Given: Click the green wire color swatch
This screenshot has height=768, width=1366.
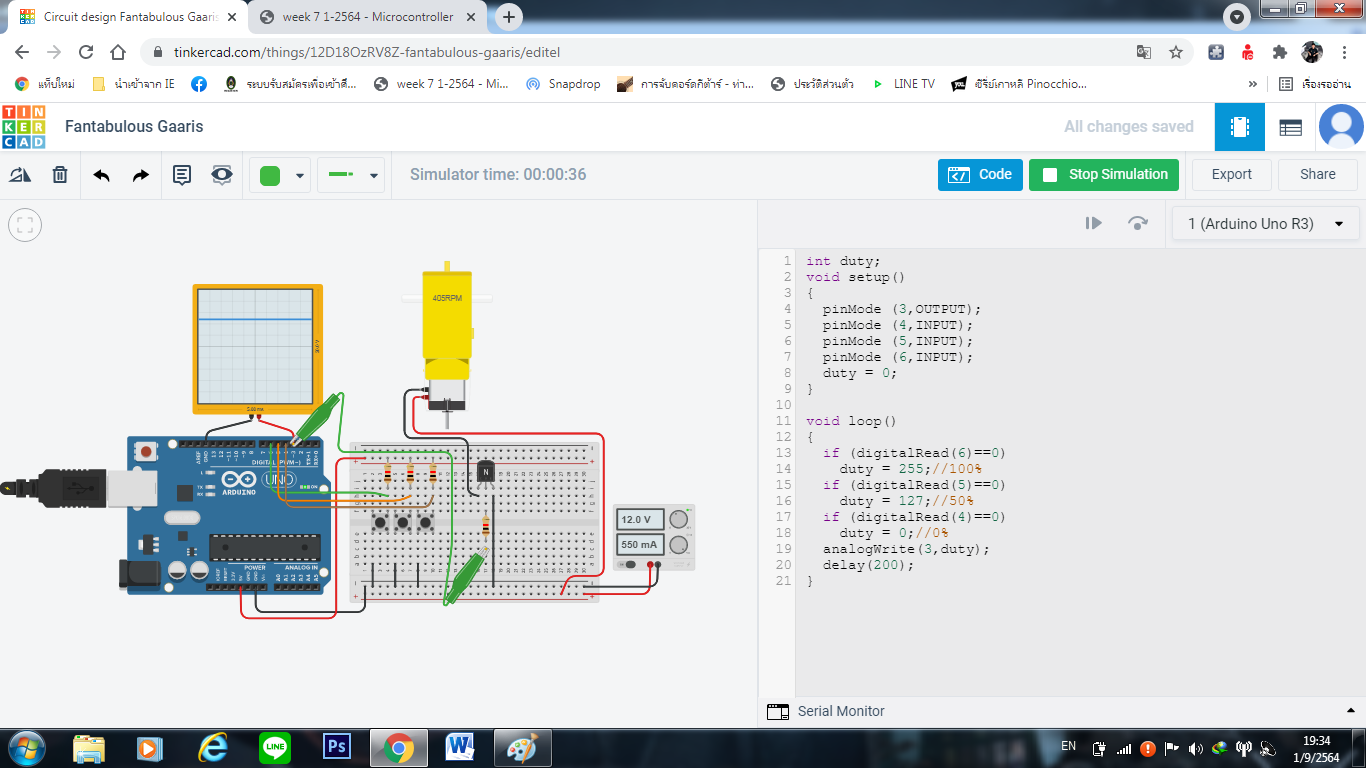Looking at the screenshot, I should 270,176.
